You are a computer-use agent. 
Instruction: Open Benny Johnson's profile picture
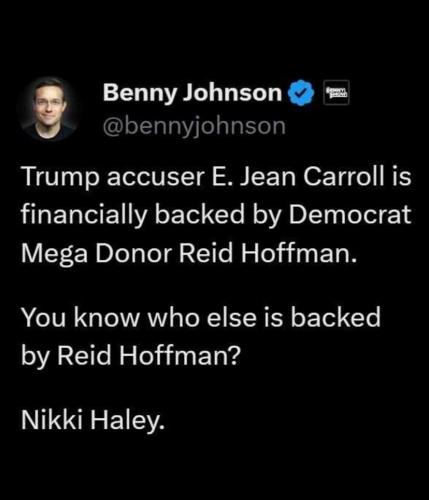[x=49, y=109]
